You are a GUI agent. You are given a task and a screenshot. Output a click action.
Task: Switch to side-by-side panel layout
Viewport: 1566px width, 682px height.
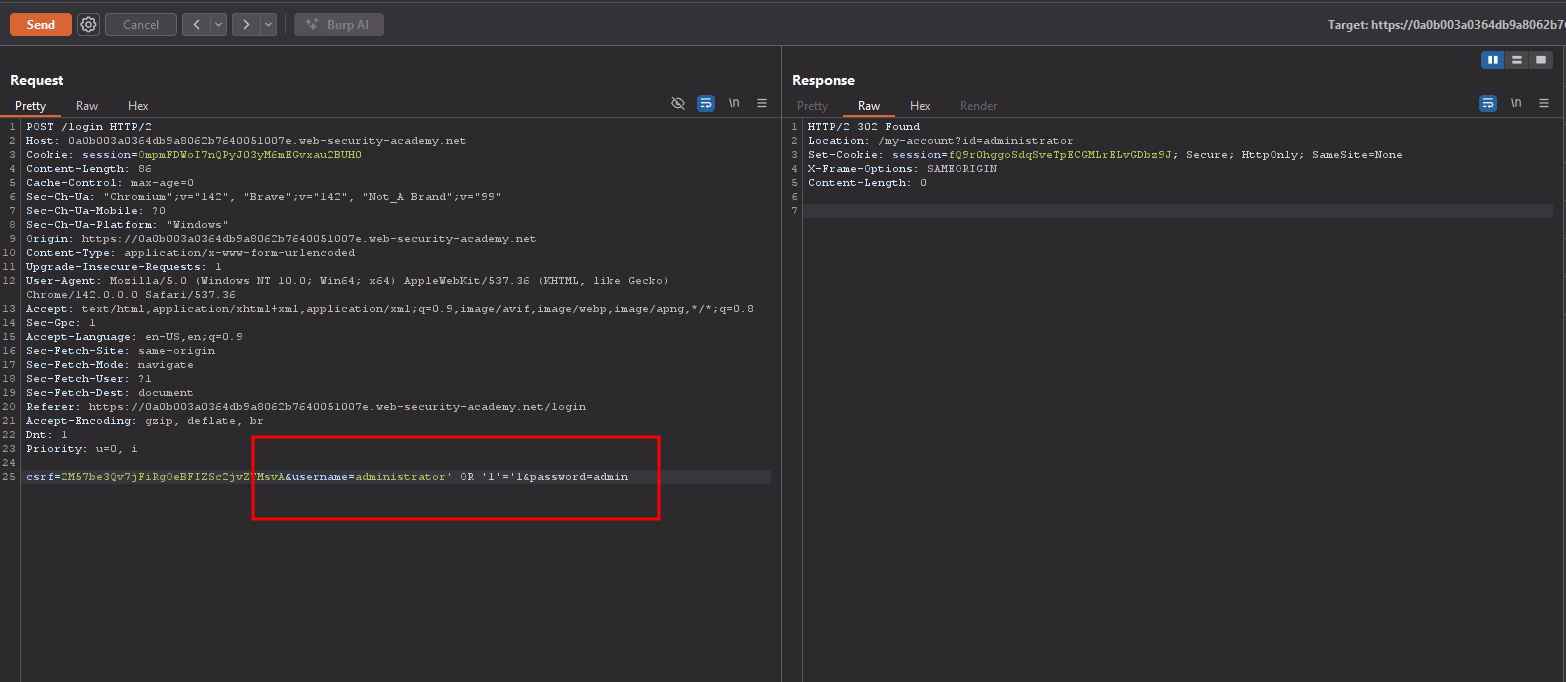click(x=1493, y=60)
